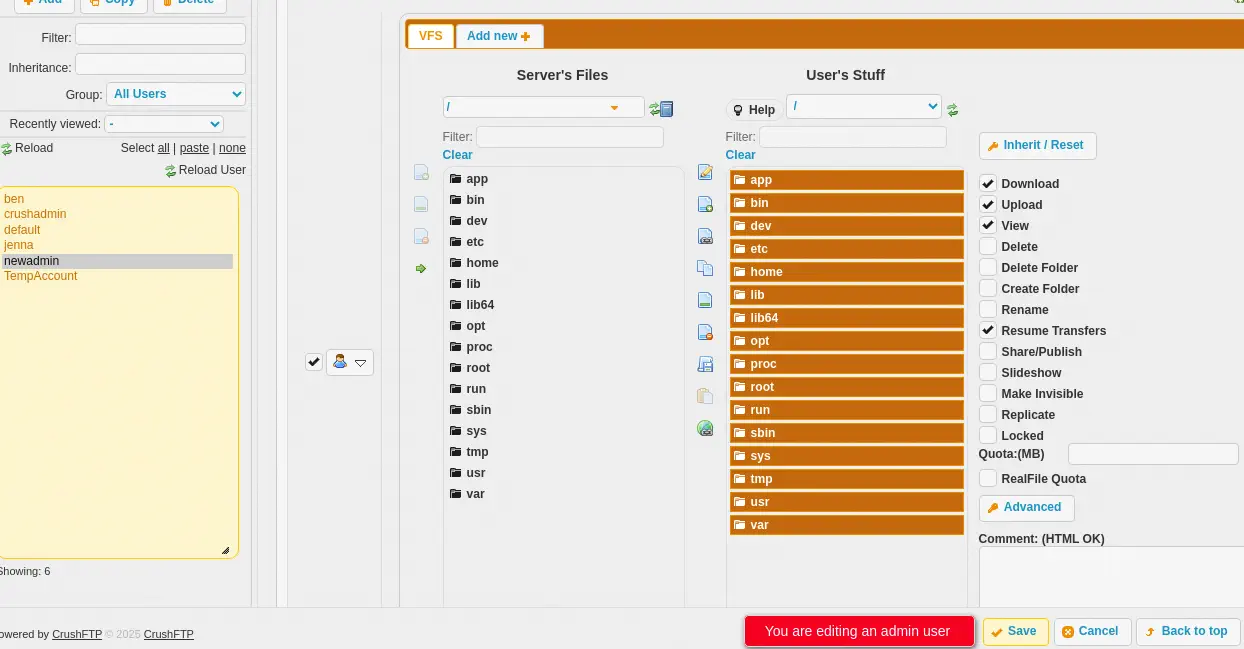
Task: Open the User's Stuff path dropdown
Action: [864, 106]
